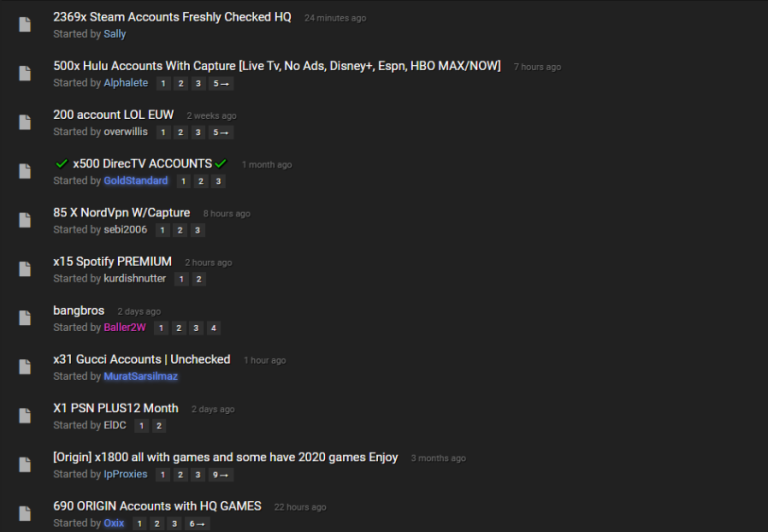Click the document icon beside the Hulu Accounts thread
This screenshot has height=532, width=768.
tap(25, 73)
